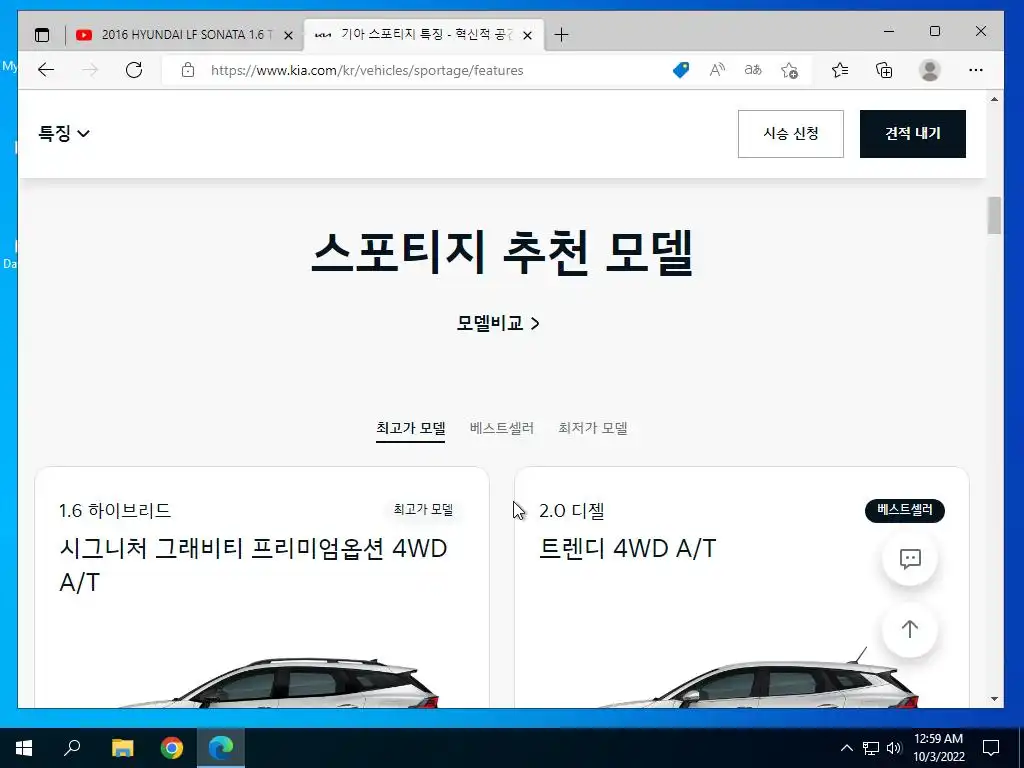1024x768 pixels.
Task: Add this page to favorites
Action: pos(790,70)
